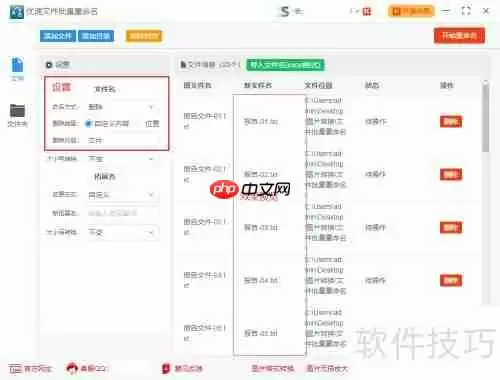Click the new name cell ending 03.txt
Viewport: 500px width, 380px height.
[261, 228]
